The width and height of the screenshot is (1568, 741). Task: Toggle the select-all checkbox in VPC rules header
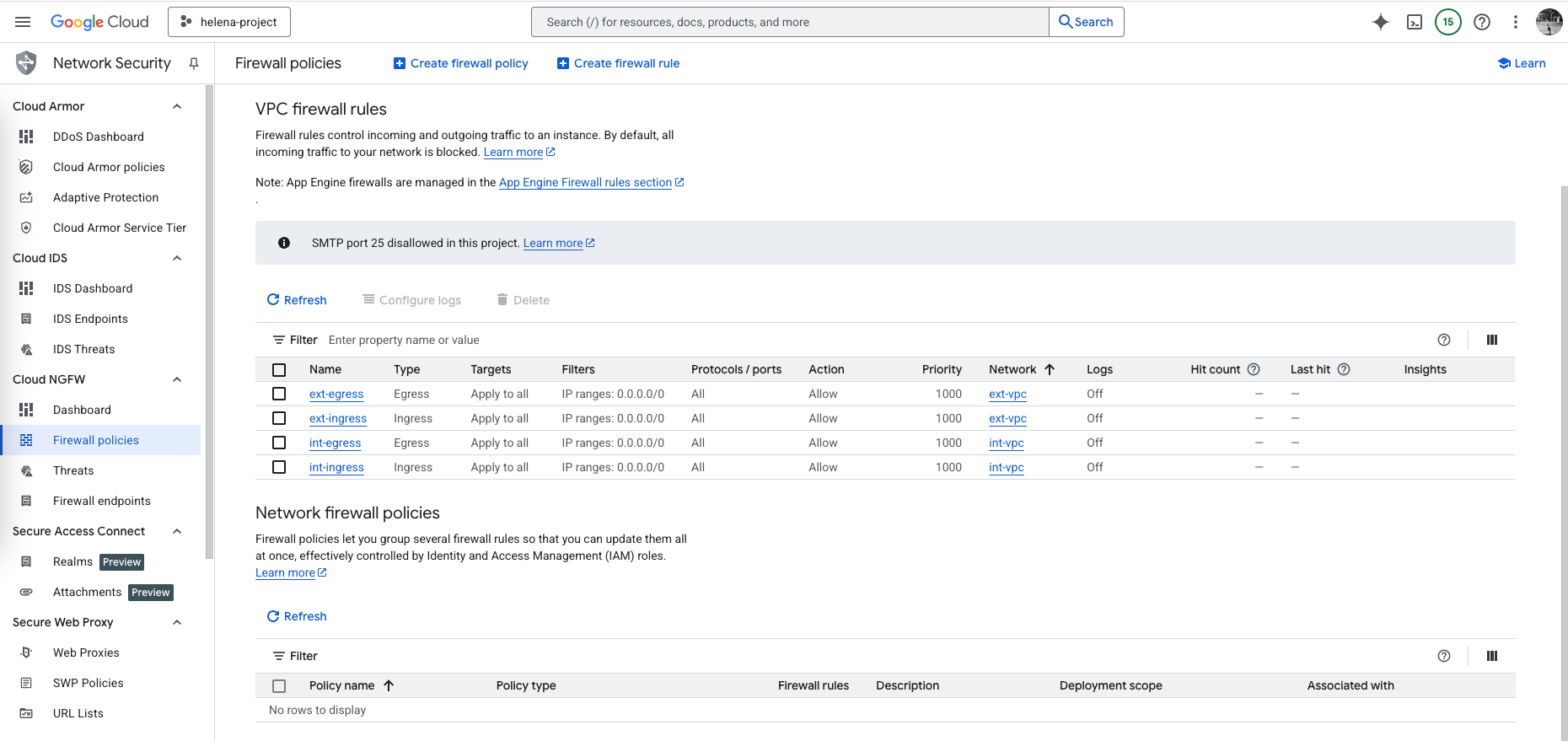(x=279, y=370)
